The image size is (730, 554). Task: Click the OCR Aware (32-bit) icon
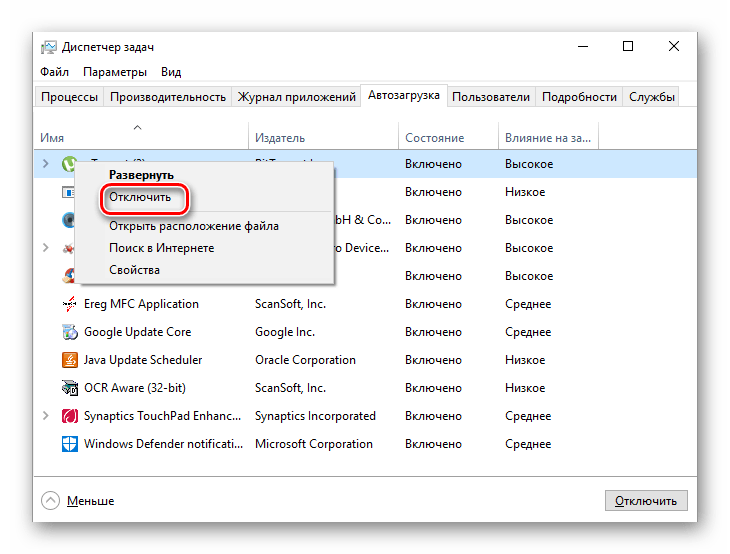point(69,388)
